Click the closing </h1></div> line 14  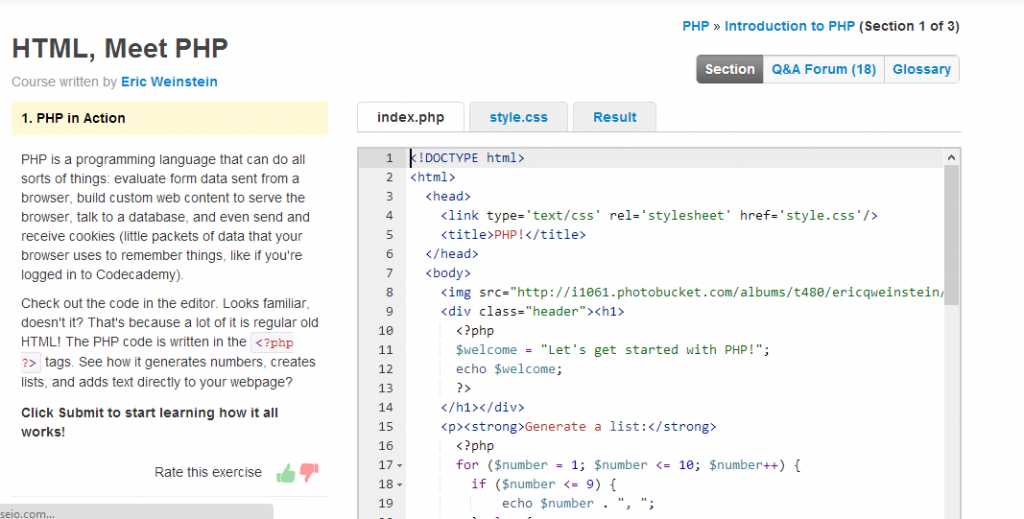[x=483, y=407]
